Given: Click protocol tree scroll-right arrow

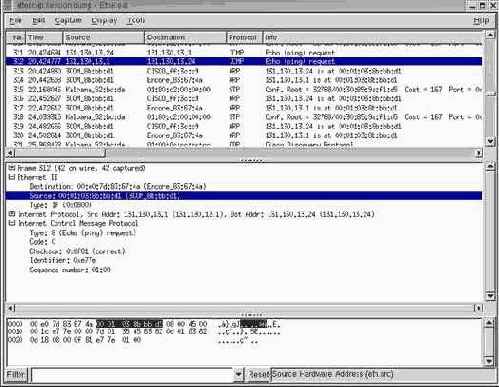Looking at the screenshot, I should click(479, 308).
